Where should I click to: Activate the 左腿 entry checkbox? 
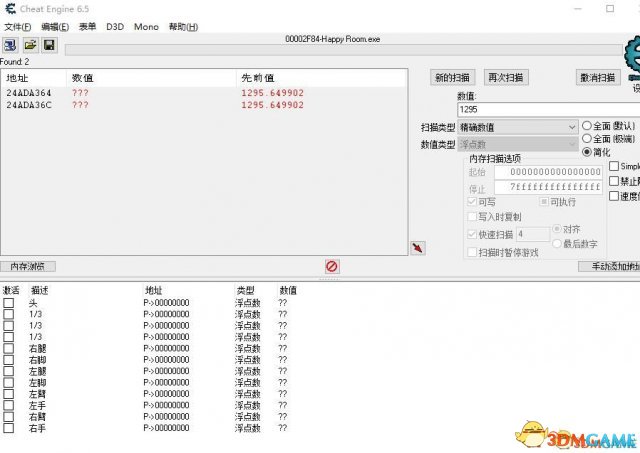click(9, 371)
